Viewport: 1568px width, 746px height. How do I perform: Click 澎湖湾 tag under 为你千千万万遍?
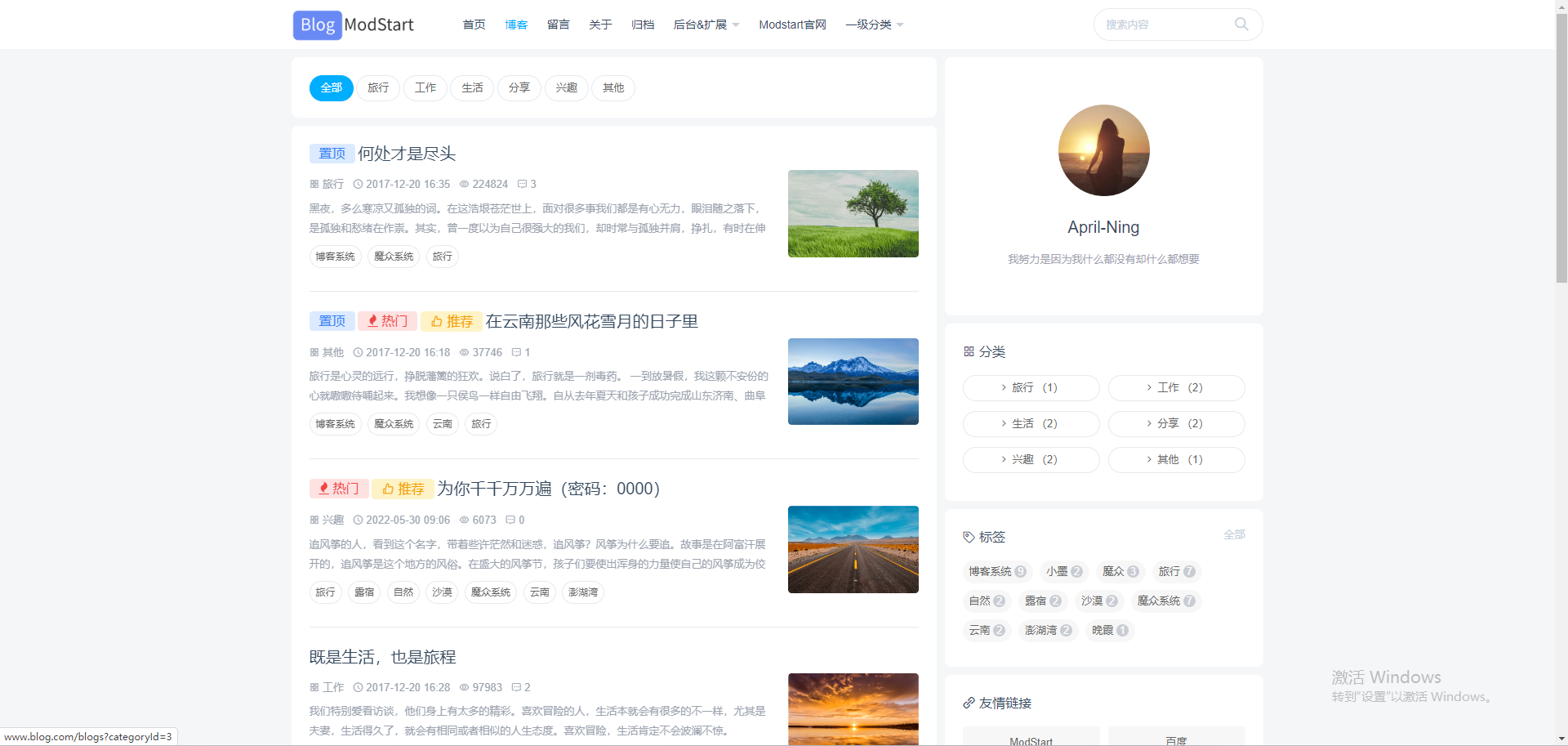click(583, 592)
